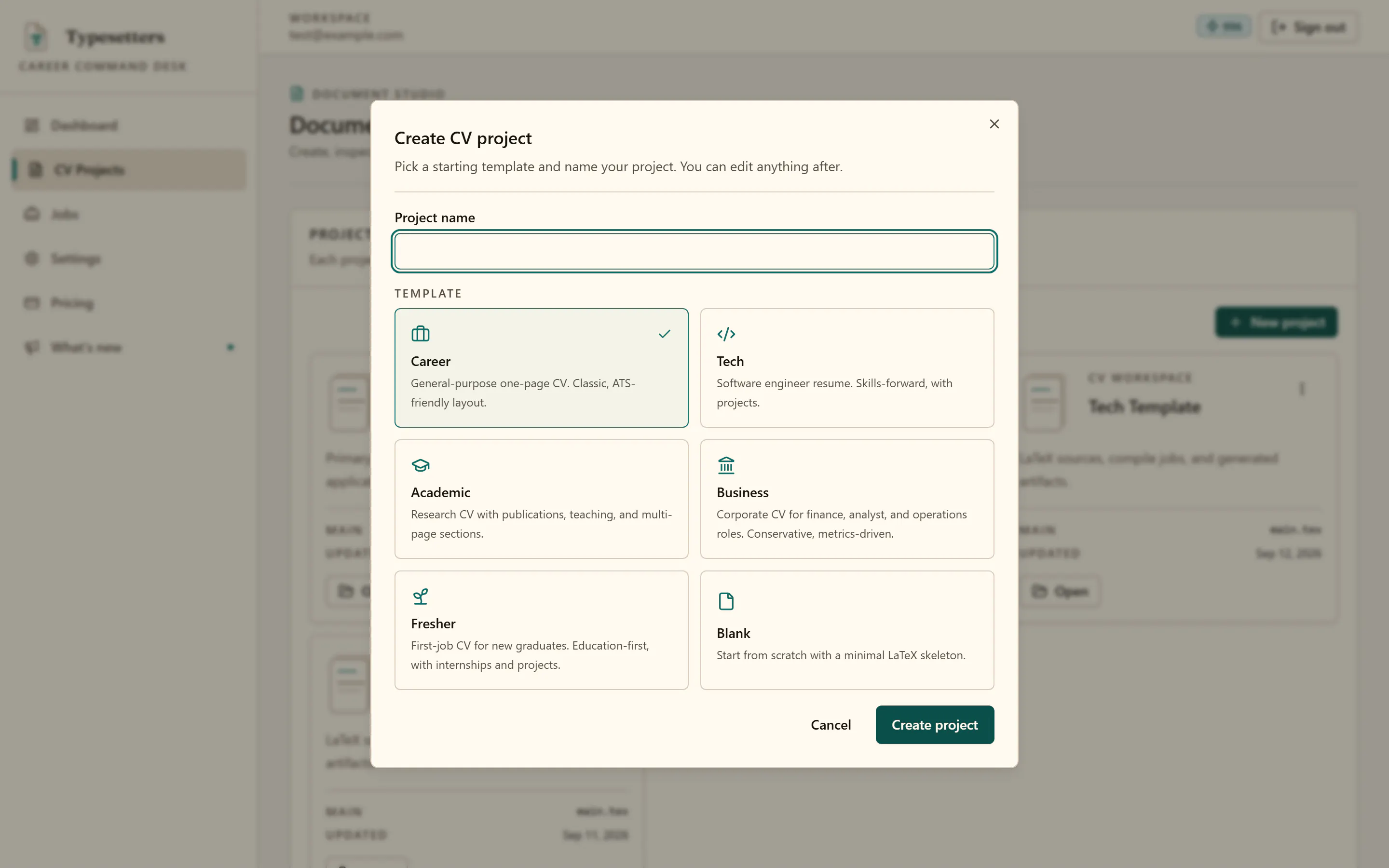Viewport: 1389px width, 868px height.
Task: Focus the Project name input field
Action: click(x=694, y=251)
